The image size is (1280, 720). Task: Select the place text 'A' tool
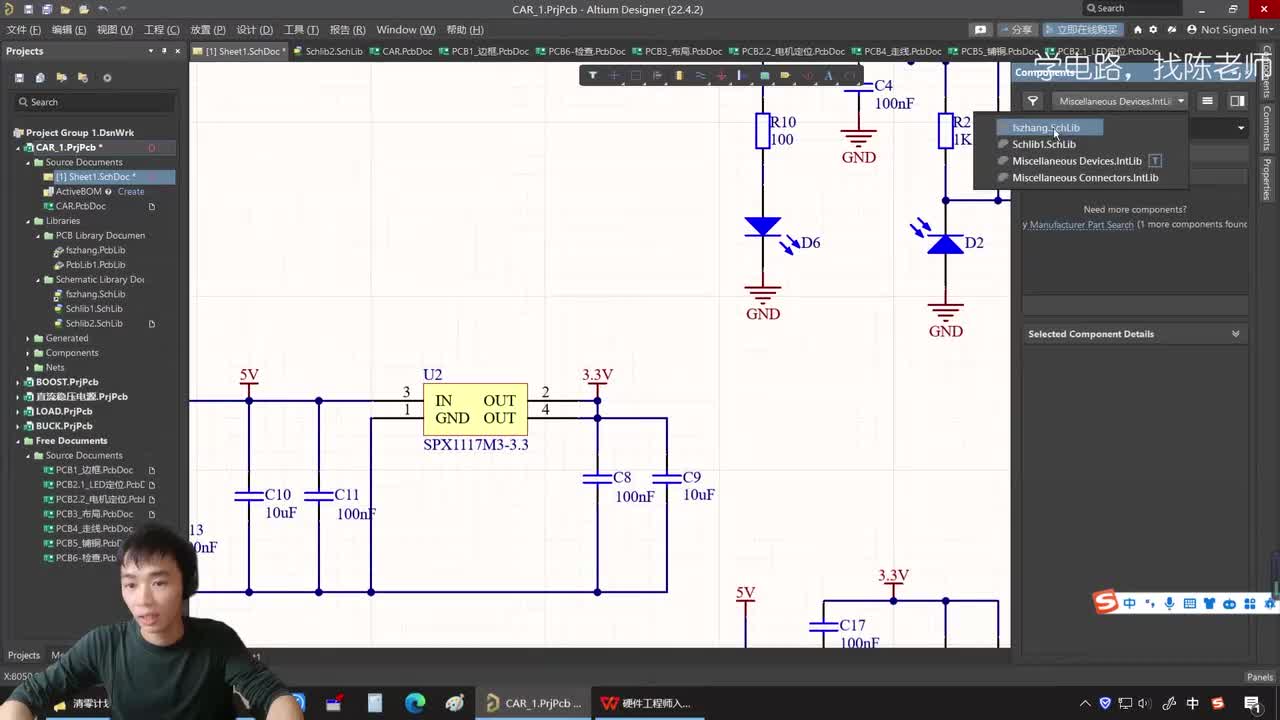[x=828, y=75]
